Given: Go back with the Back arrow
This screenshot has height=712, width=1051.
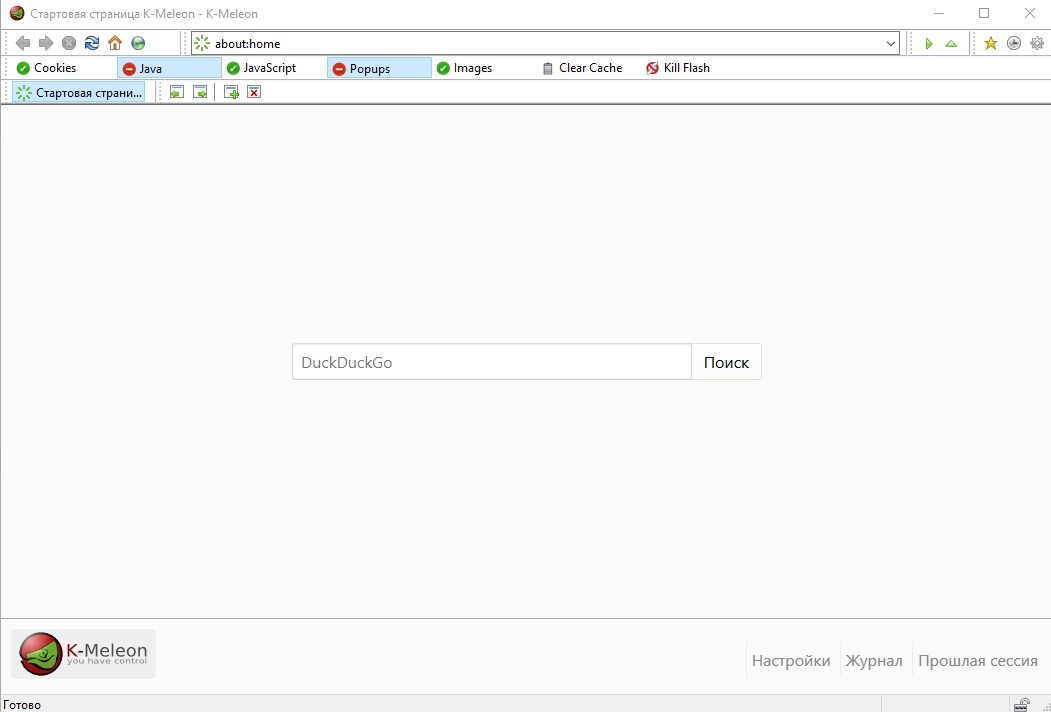Looking at the screenshot, I should point(23,44).
